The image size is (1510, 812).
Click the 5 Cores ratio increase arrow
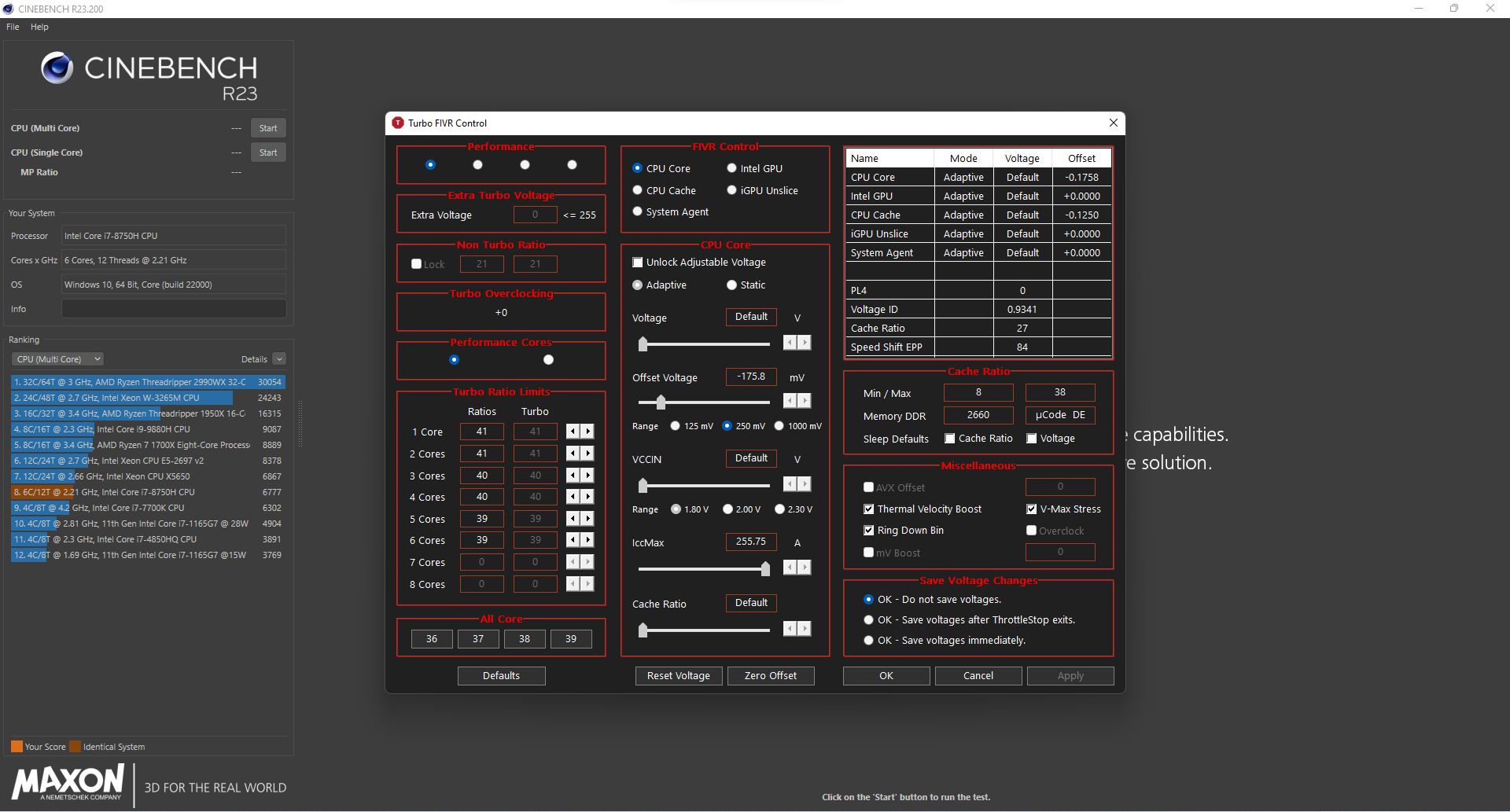(x=587, y=519)
